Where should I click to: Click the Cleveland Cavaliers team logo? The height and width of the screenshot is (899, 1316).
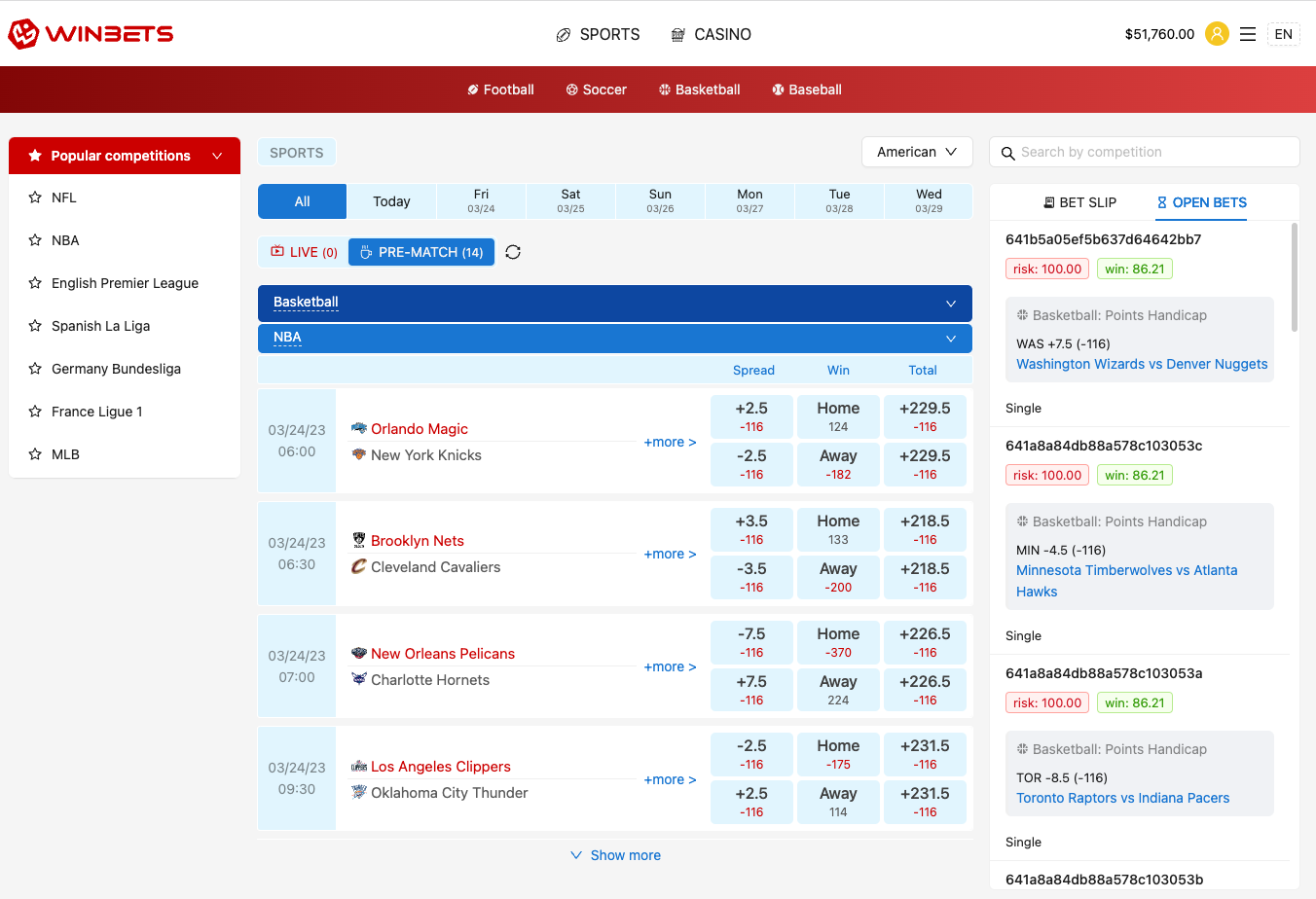[359, 566]
